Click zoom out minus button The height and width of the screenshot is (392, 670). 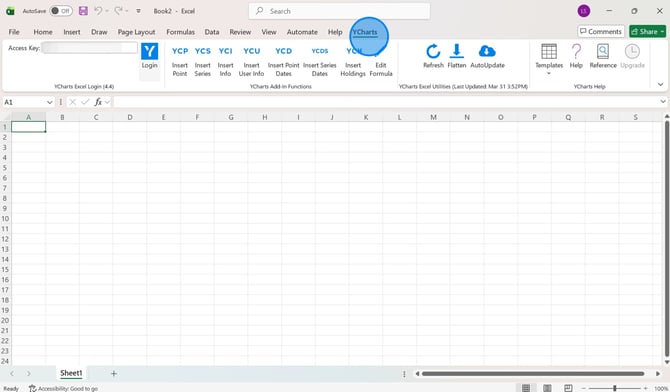pyautogui.click(x=583, y=388)
